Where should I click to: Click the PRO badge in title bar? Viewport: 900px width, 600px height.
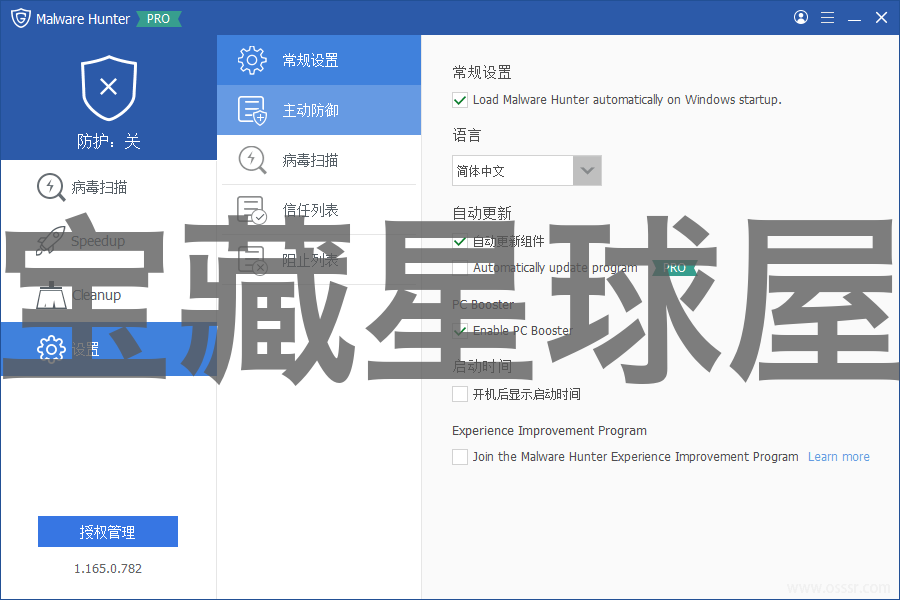coord(158,19)
